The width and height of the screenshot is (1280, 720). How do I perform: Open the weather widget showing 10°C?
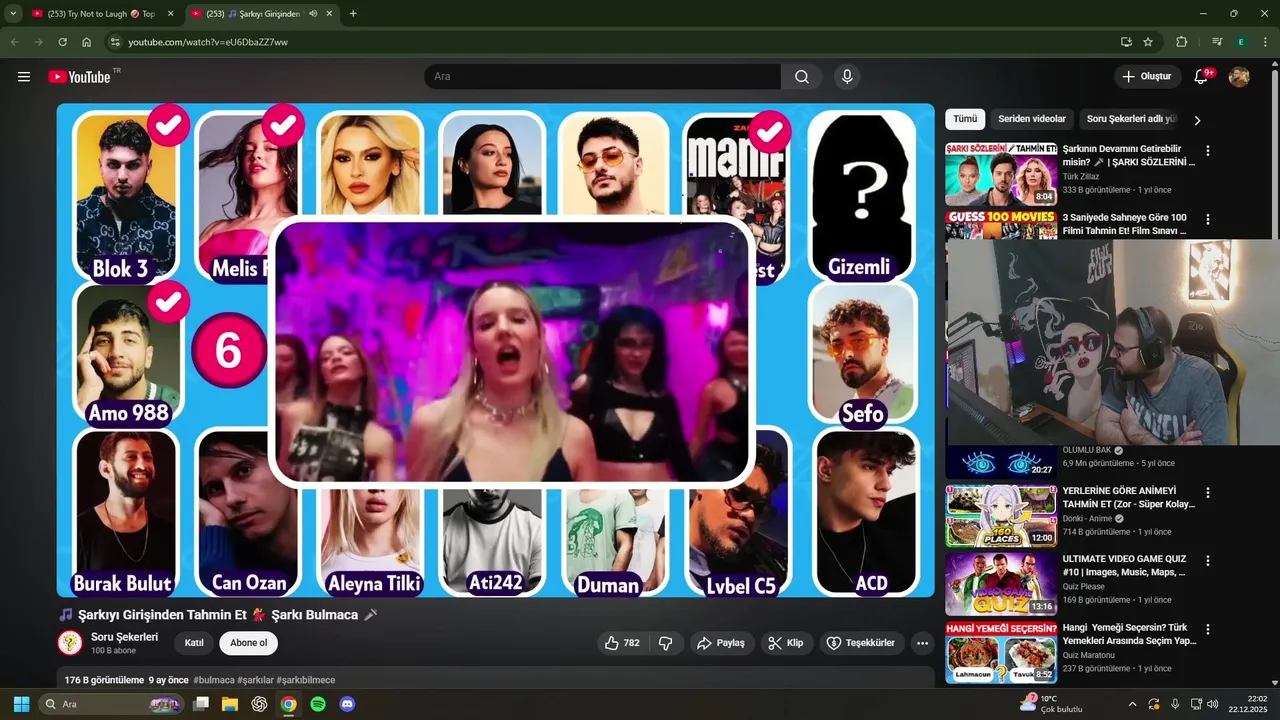coord(1052,704)
